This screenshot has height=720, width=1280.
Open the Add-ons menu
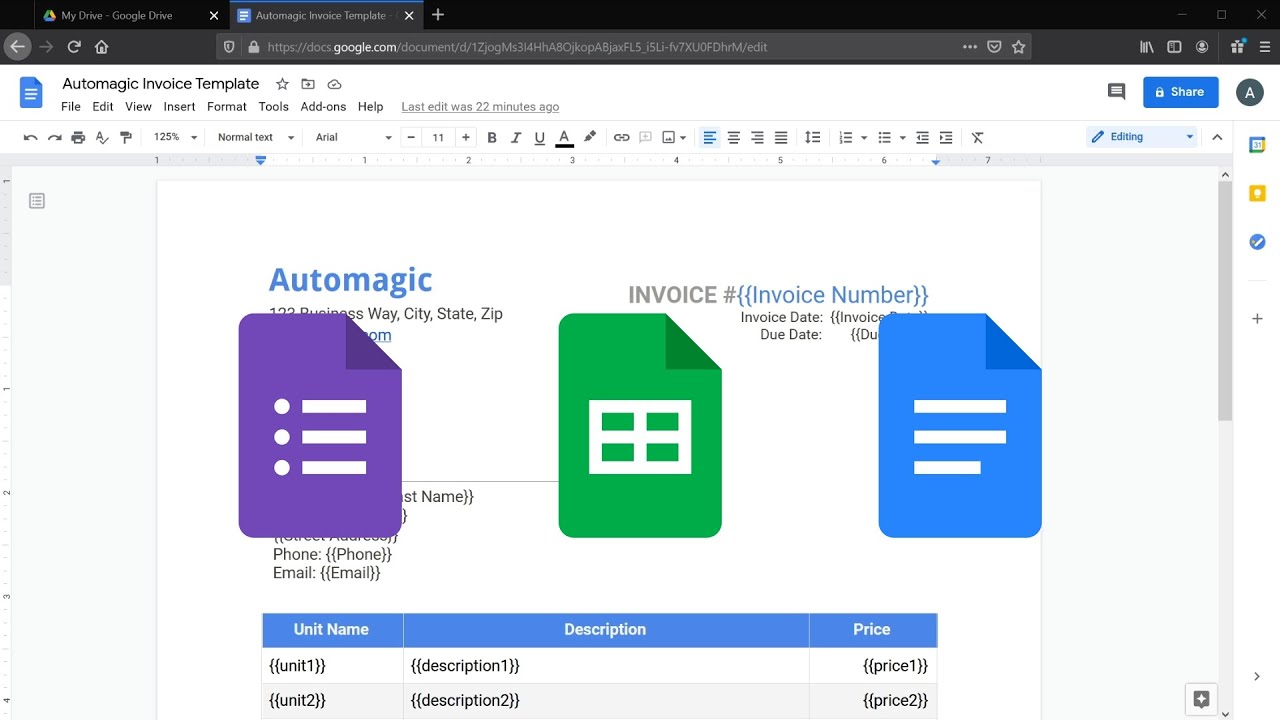tap(323, 107)
